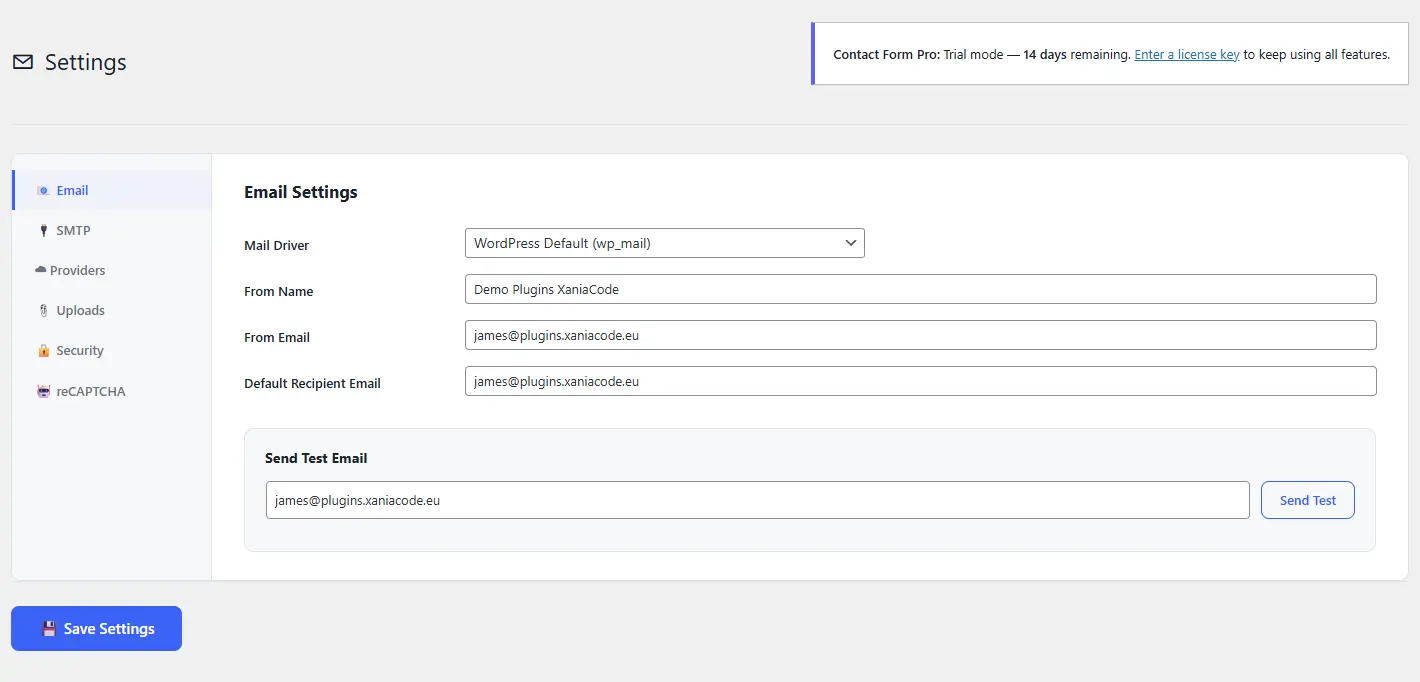1420x682 pixels.
Task: Click the Send Test Email heading
Action: (316, 458)
